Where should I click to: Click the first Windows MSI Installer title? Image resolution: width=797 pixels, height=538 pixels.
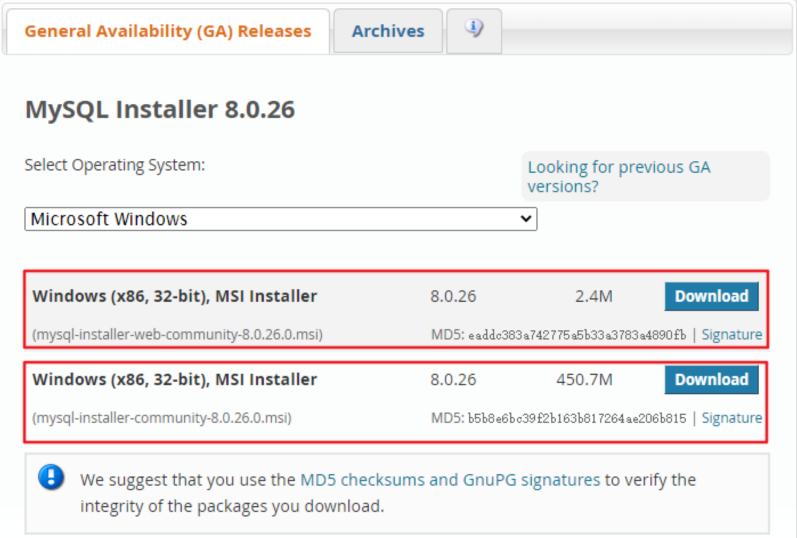pos(175,296)
